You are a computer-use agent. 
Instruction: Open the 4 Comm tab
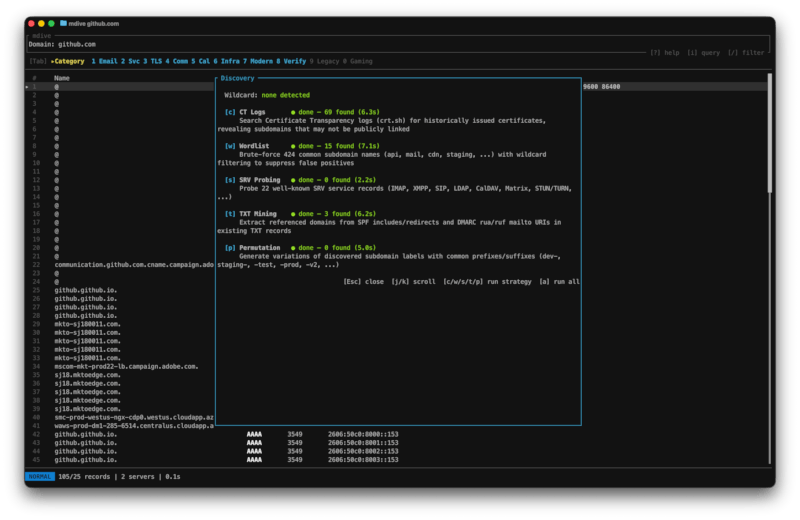tap(177, 61)
